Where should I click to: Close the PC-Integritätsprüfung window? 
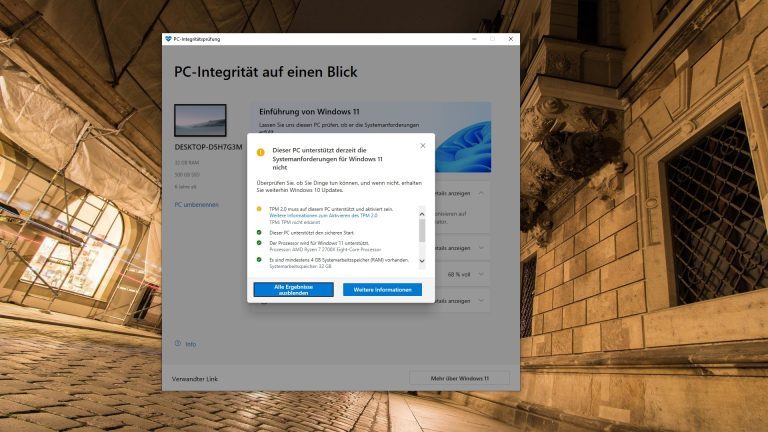click(511, 39)
